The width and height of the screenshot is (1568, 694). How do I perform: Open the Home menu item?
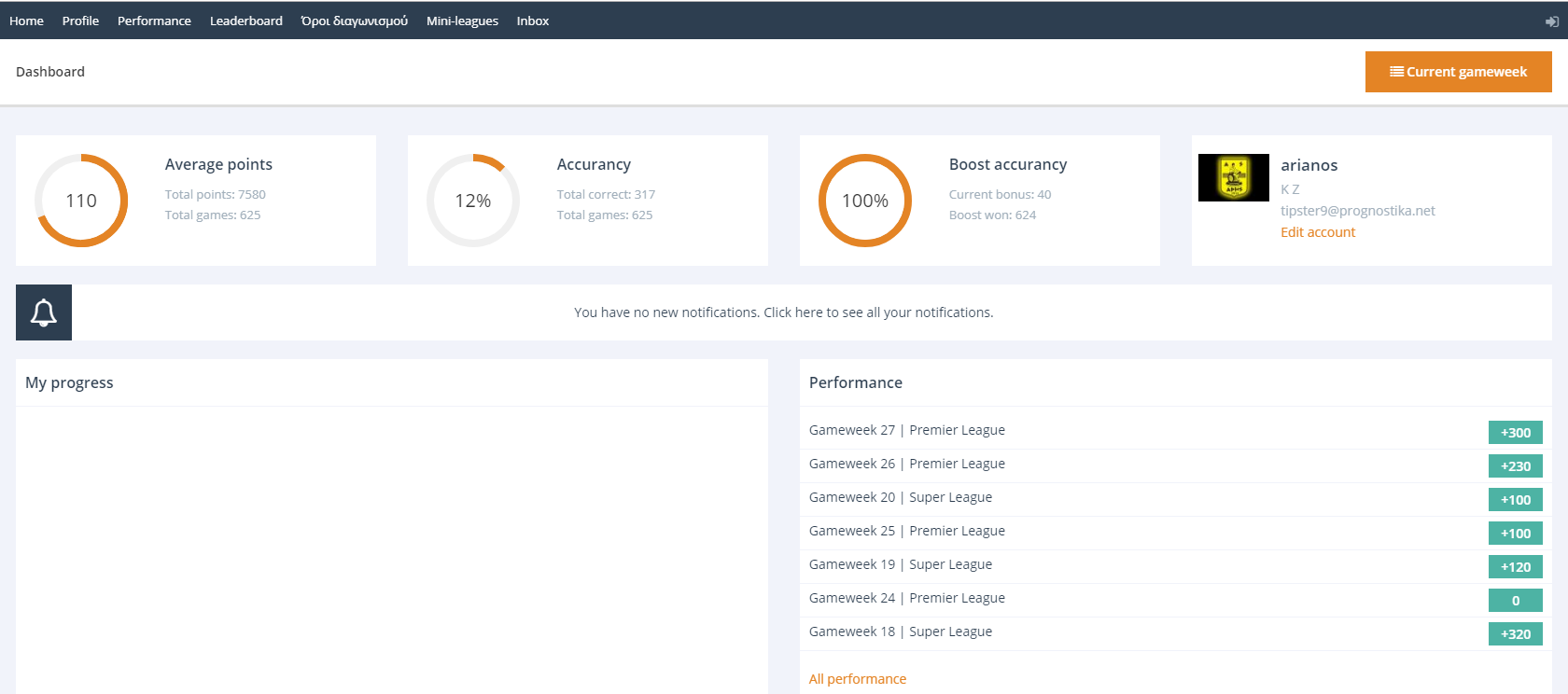26,21
